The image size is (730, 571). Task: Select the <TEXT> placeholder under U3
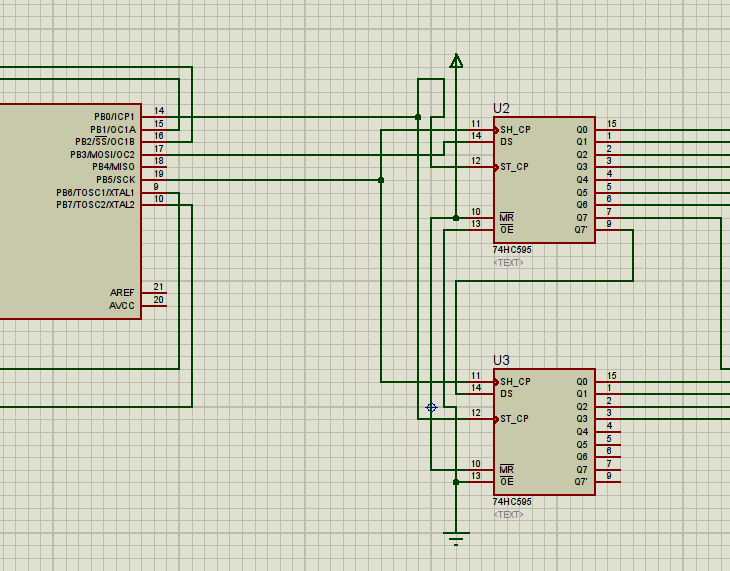(508, 515)
